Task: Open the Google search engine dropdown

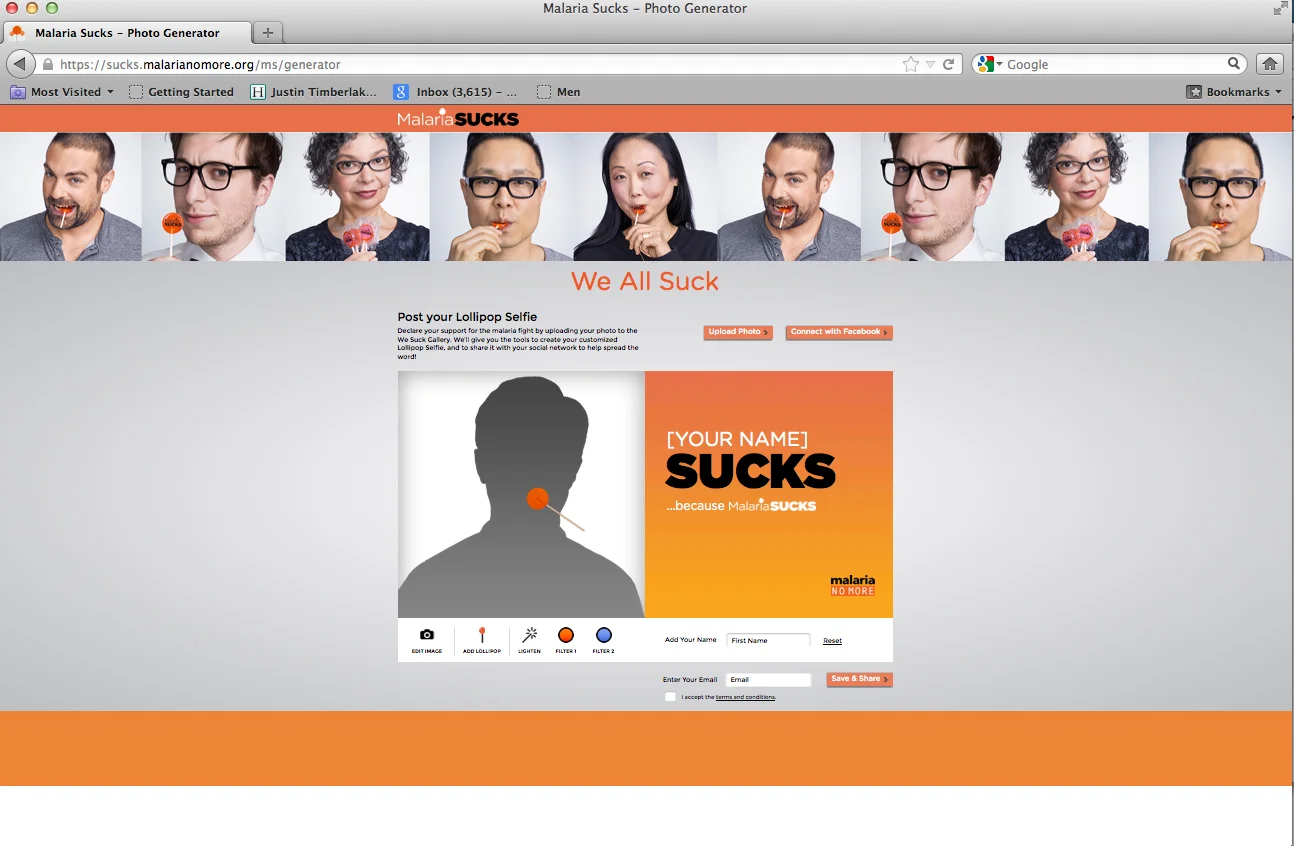Action: click(989, 64)
